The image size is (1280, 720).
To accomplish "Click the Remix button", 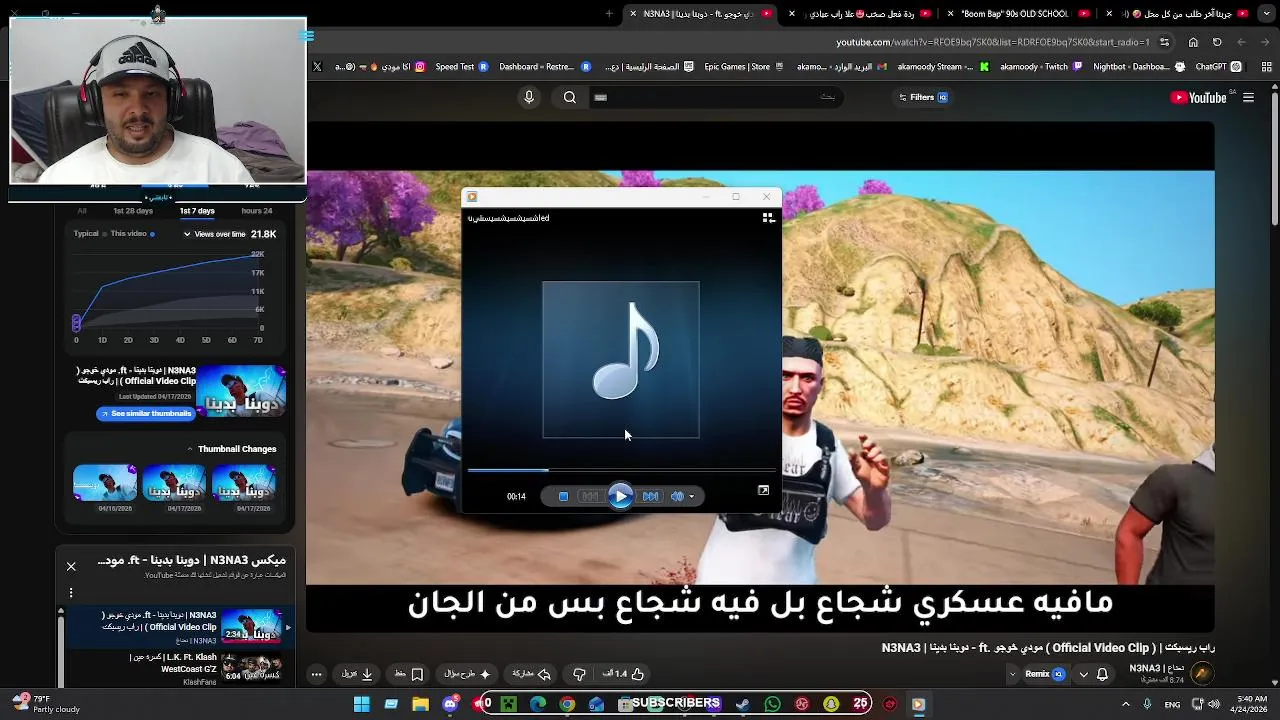I will click(x=1045, y=674).
